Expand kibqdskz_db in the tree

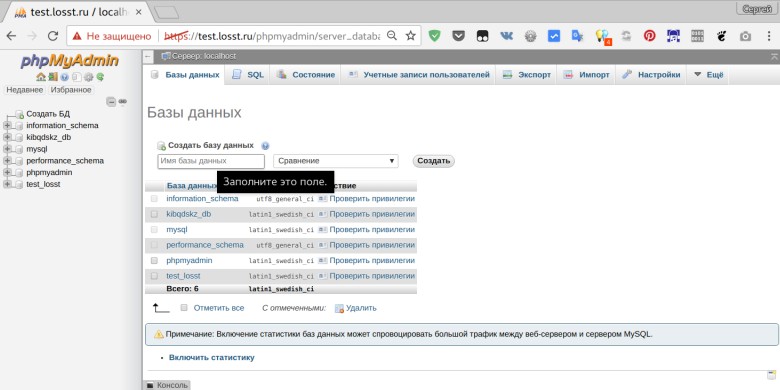7,137
